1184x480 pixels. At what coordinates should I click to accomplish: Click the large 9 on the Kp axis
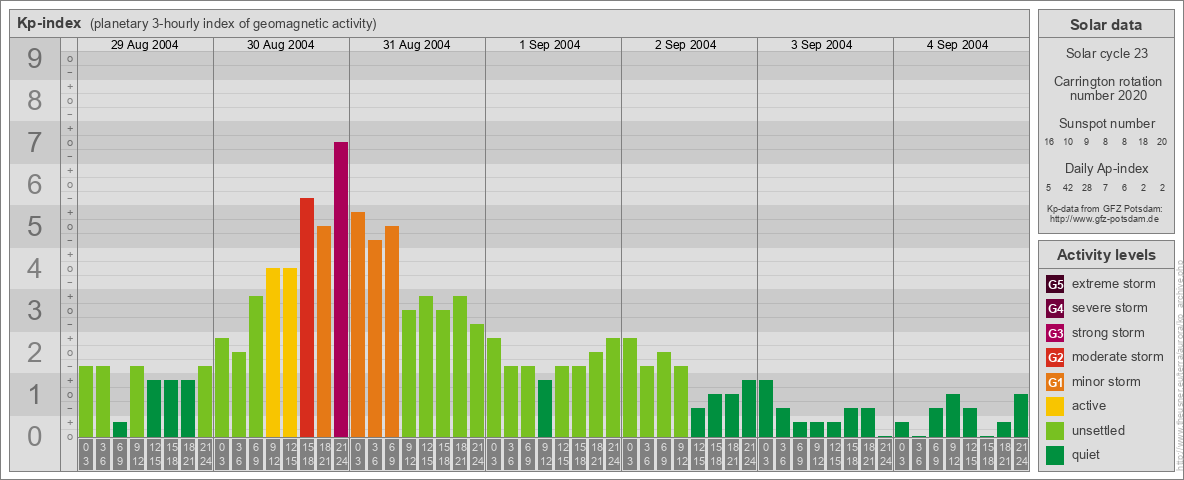[35, 59]
